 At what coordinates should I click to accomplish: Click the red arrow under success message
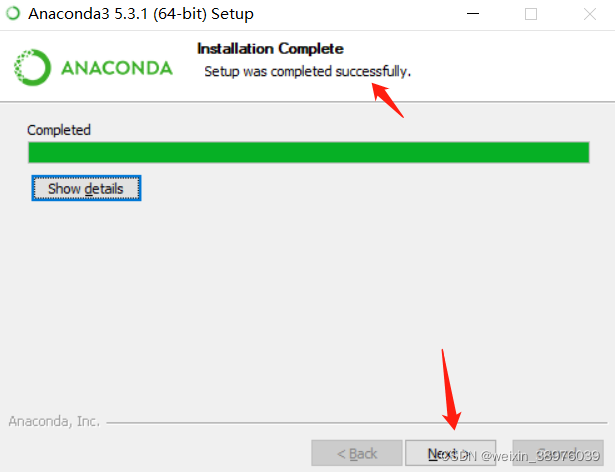click(x=388, y=100)
